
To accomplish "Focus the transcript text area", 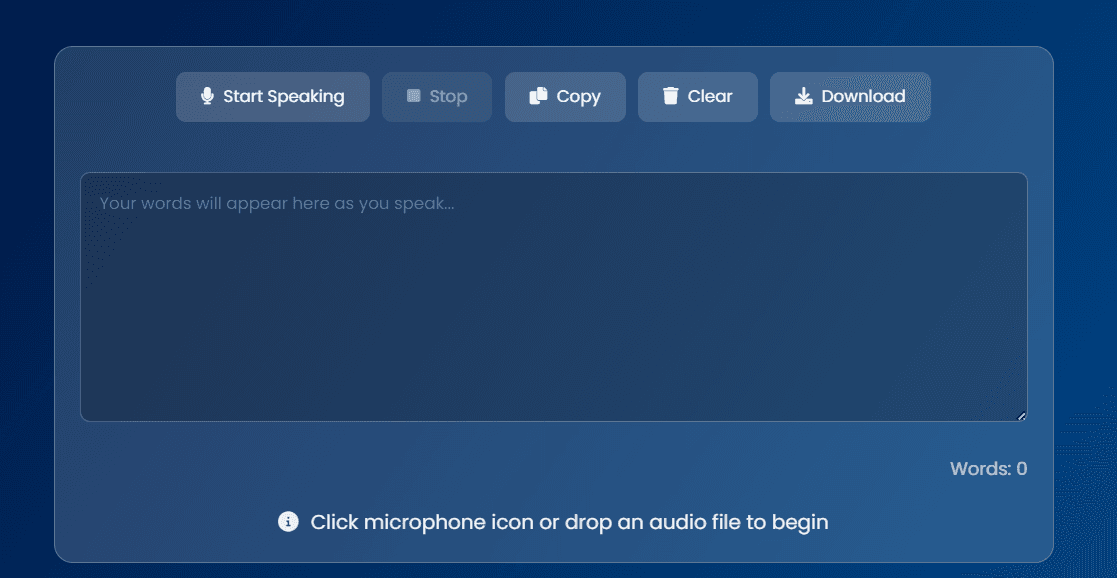I will [554, 297].
